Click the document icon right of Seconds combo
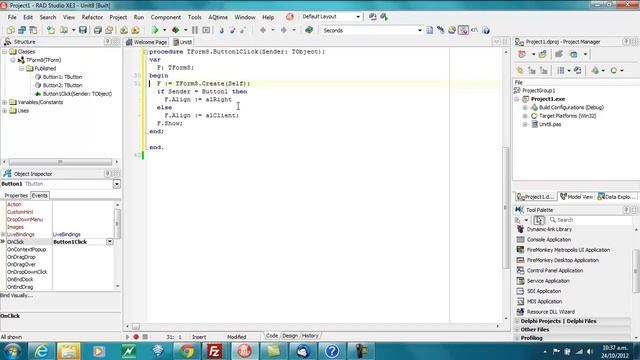 click(430, 30)
